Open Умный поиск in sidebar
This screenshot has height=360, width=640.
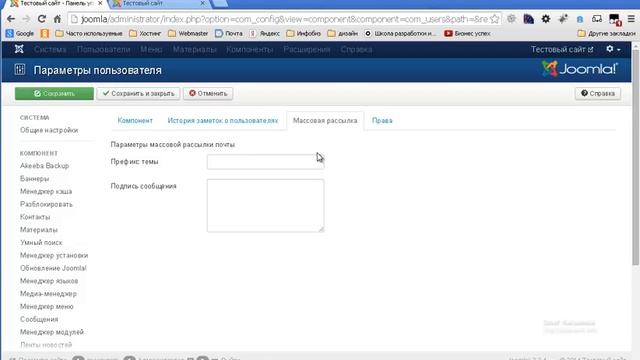[41, 242]
